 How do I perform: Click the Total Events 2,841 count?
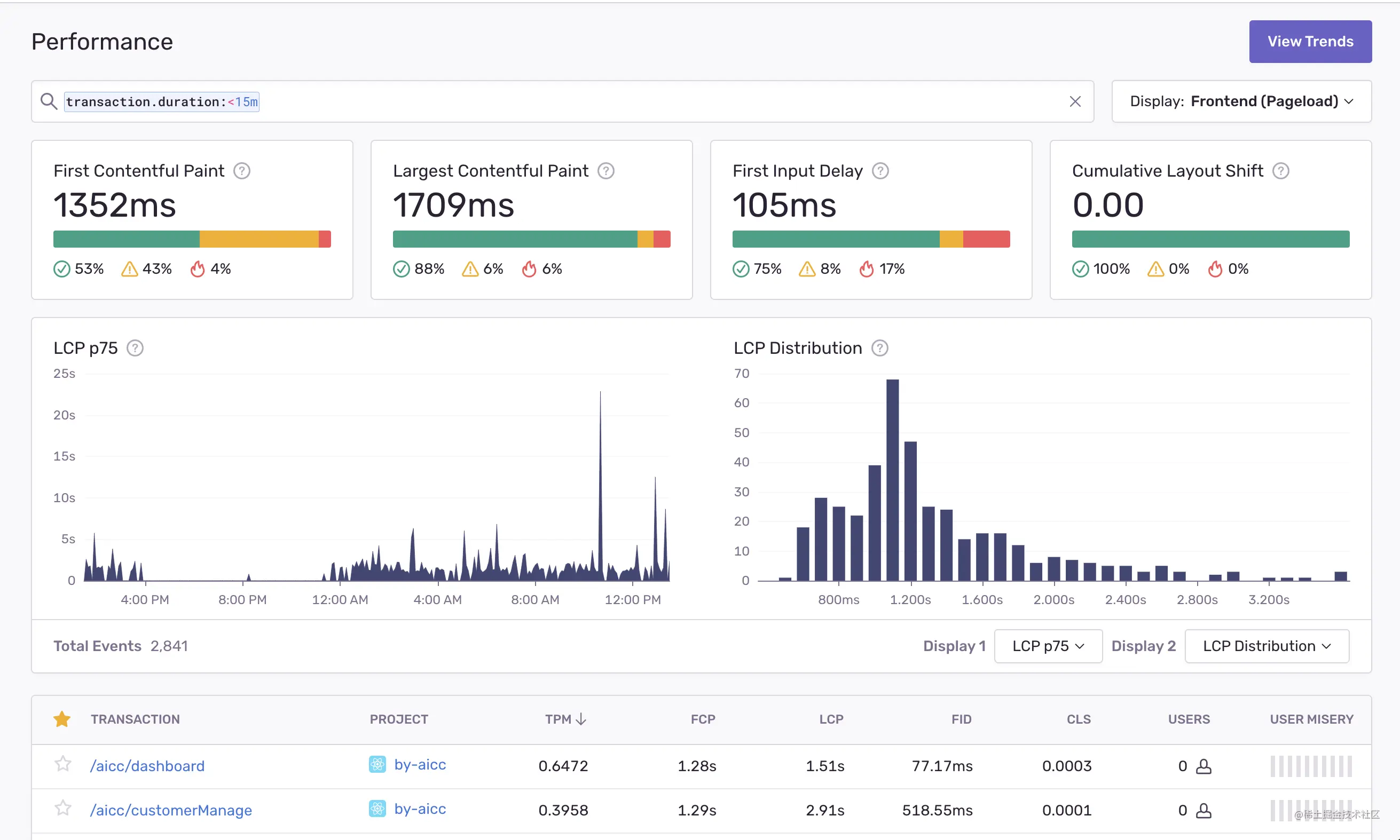[169, 646]
